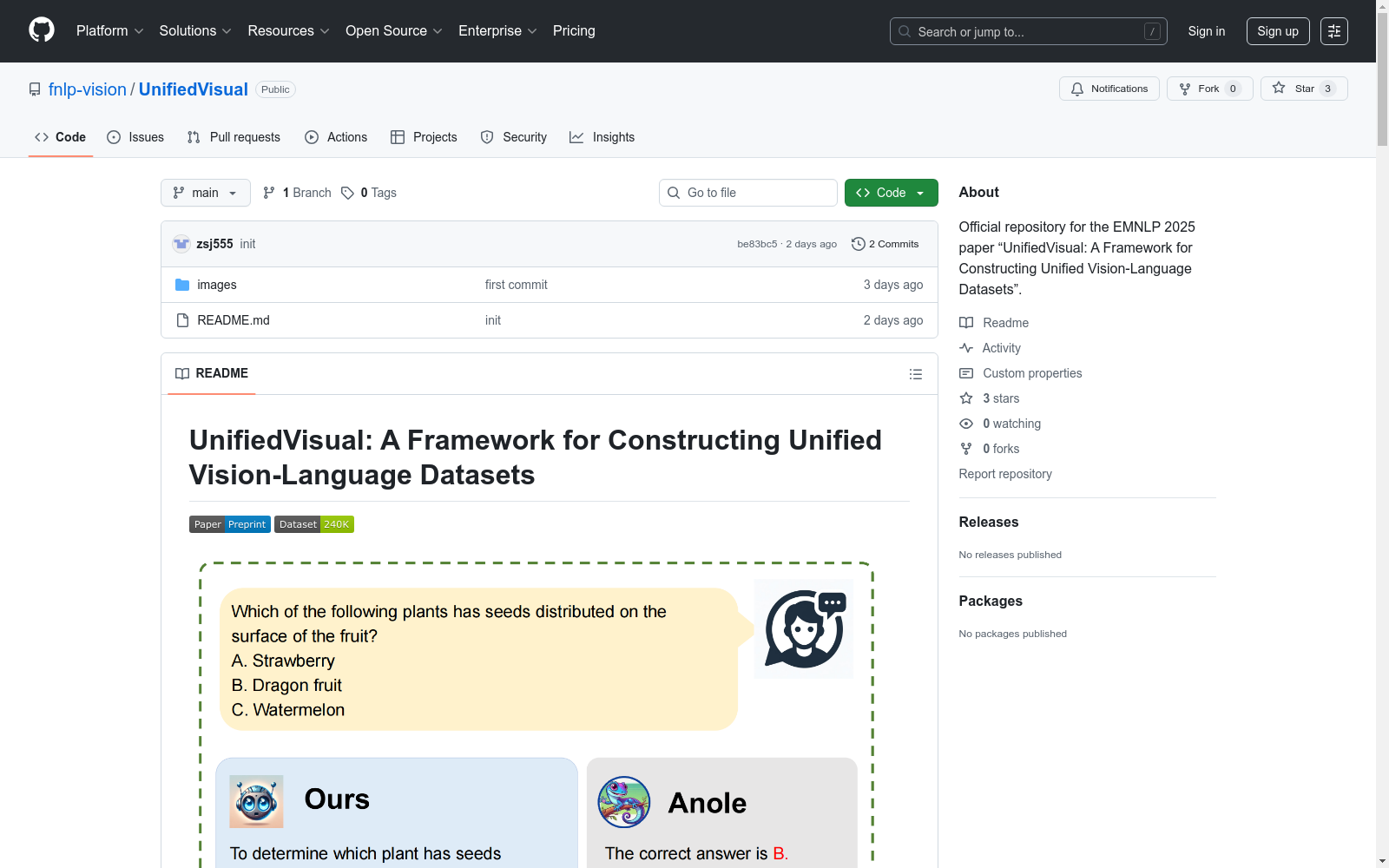Viewport: 1389px width, 868px height.
Task: Click the chat user illustration in README
Action: click(804, 628)
